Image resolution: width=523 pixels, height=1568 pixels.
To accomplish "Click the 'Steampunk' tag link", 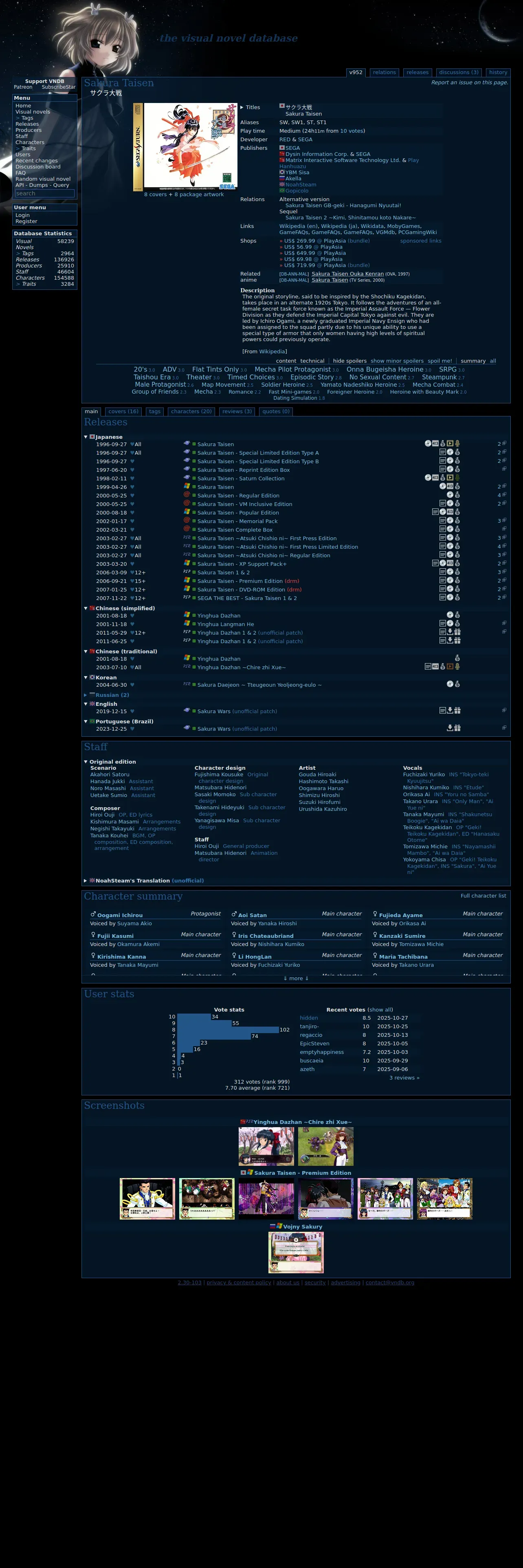I will coord(439,377).
